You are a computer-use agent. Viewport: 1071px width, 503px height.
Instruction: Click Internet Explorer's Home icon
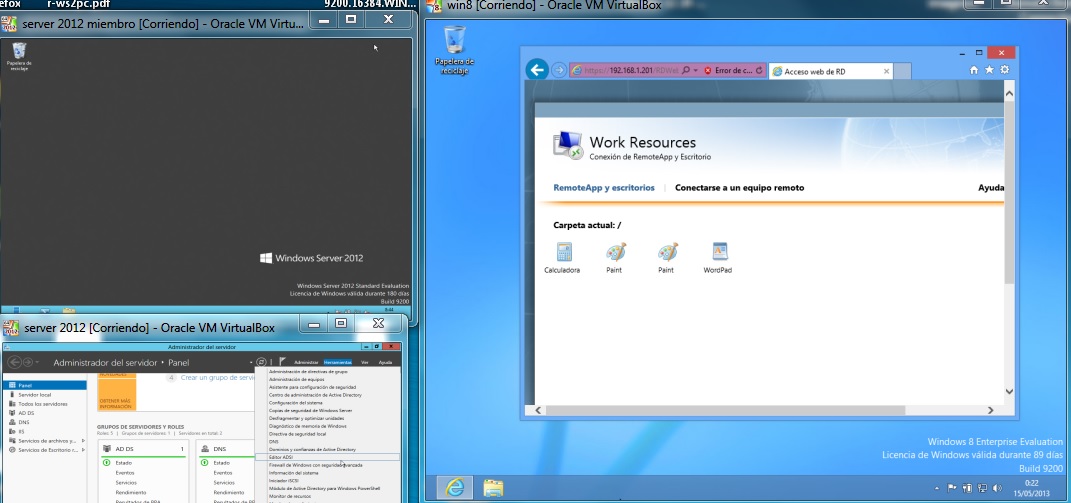point(975,70)
